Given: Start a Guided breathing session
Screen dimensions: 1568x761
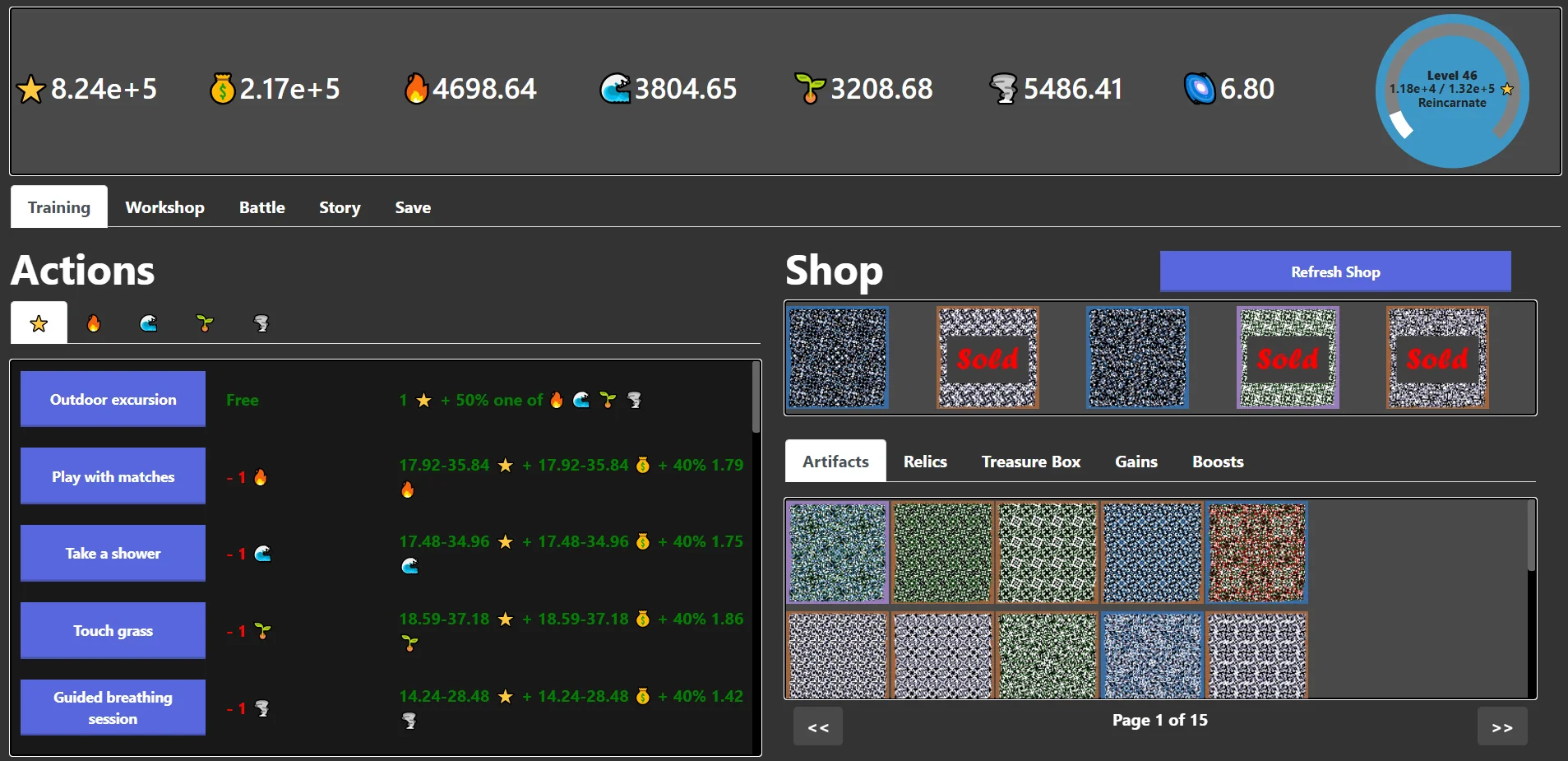Looking at the screenshot, I should tap(113, 708).
